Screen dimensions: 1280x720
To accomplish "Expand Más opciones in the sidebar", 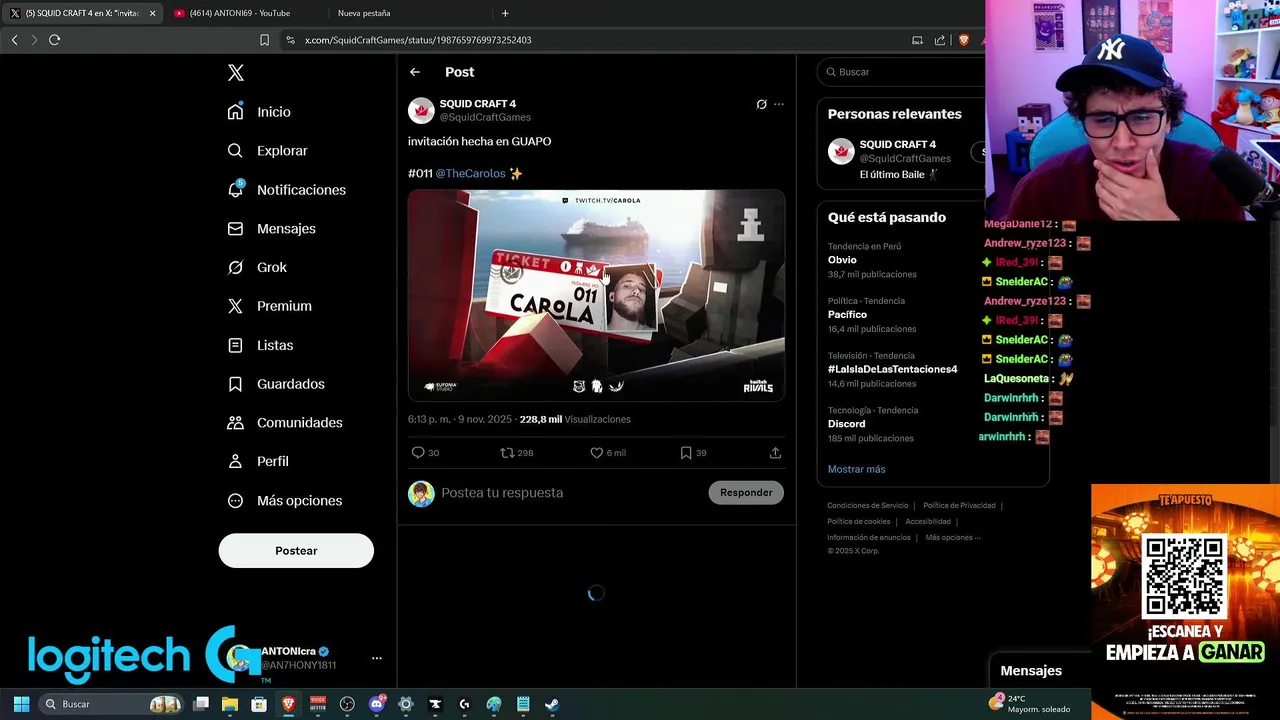I will tap(285, 500).
